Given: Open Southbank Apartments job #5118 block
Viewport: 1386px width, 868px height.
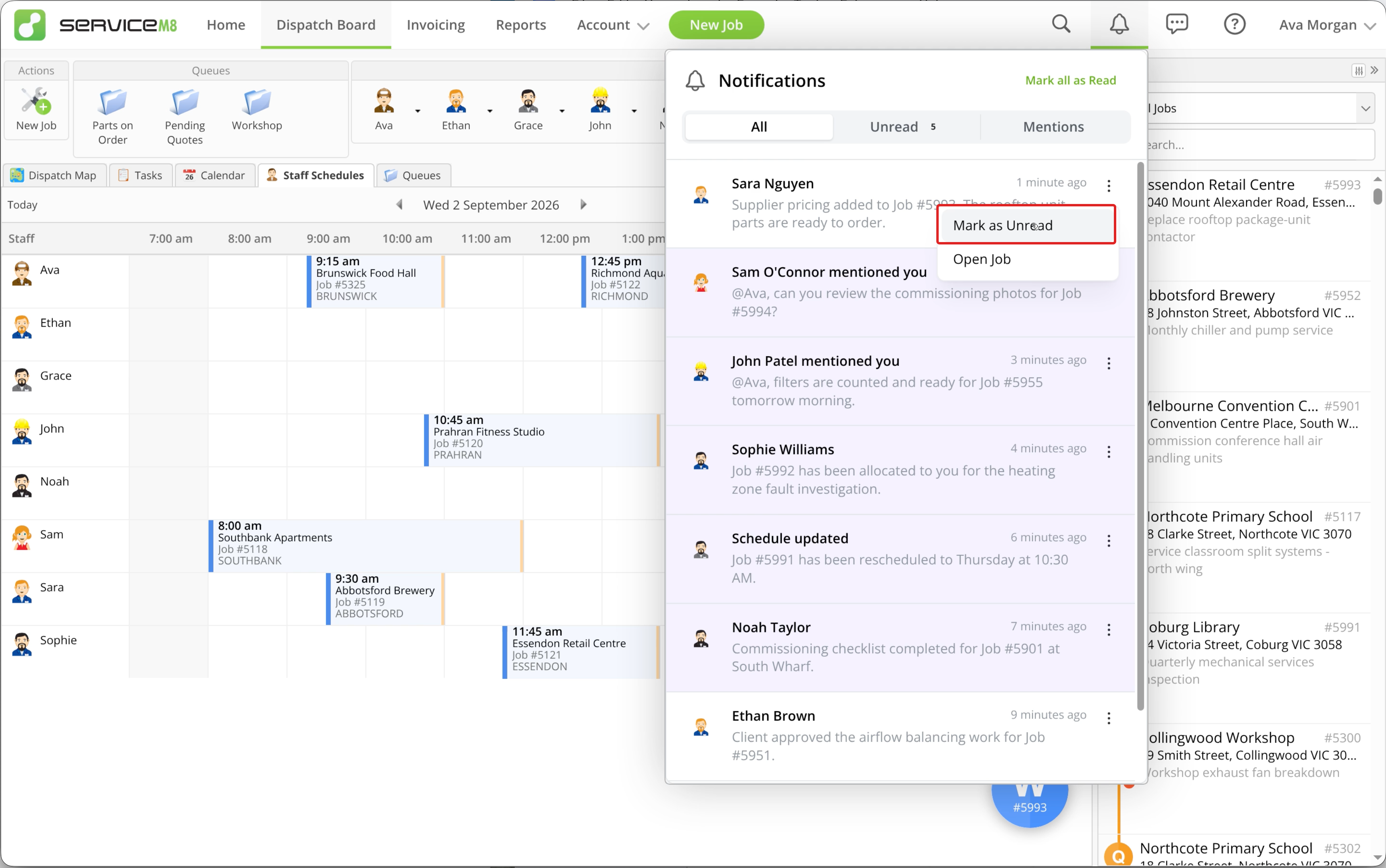Looking at the screenshot, I should 366,546.
